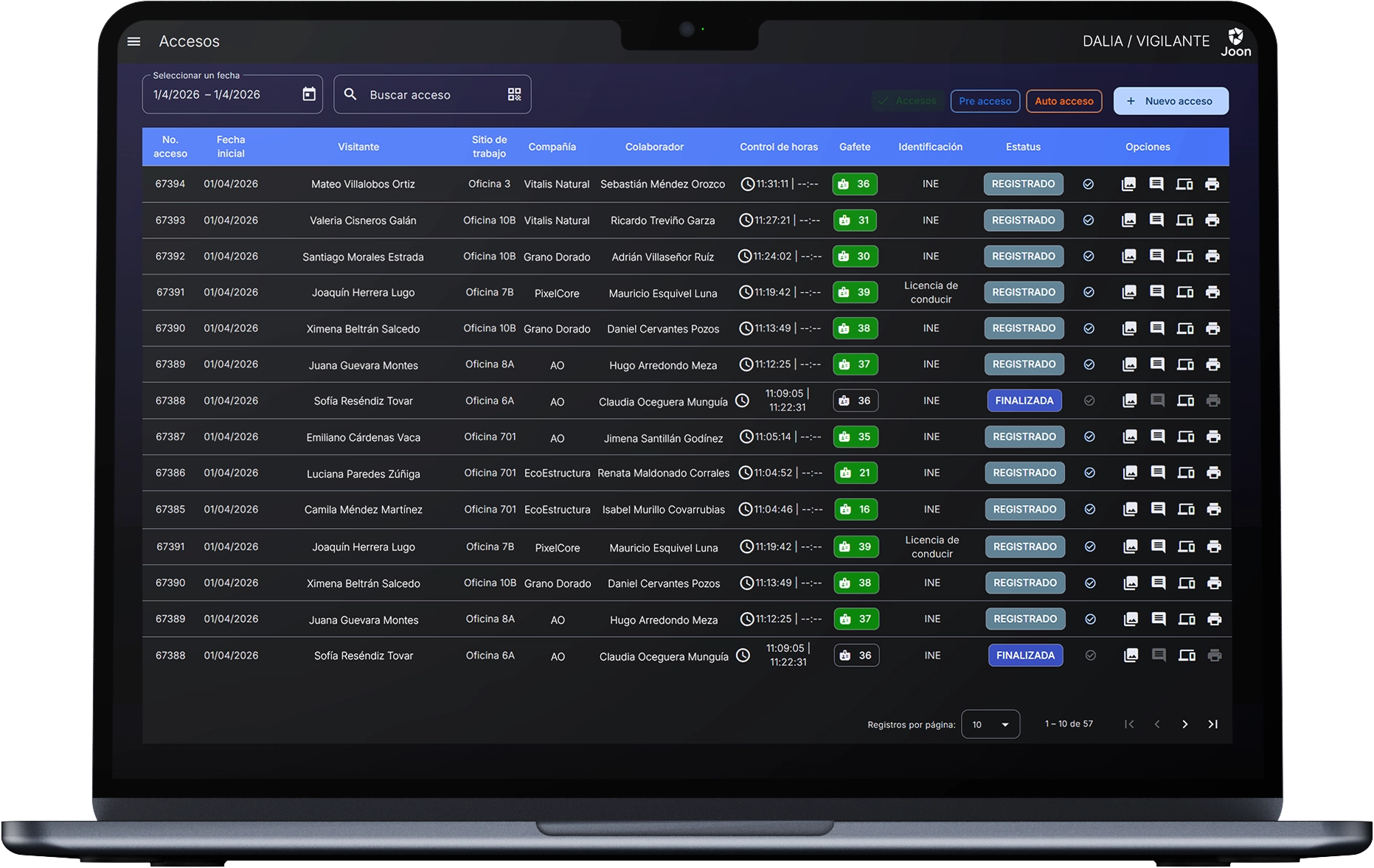This screenshot has width=1374, height=868.
Task: View photos for access 67394
Action: pos(1128,184)
